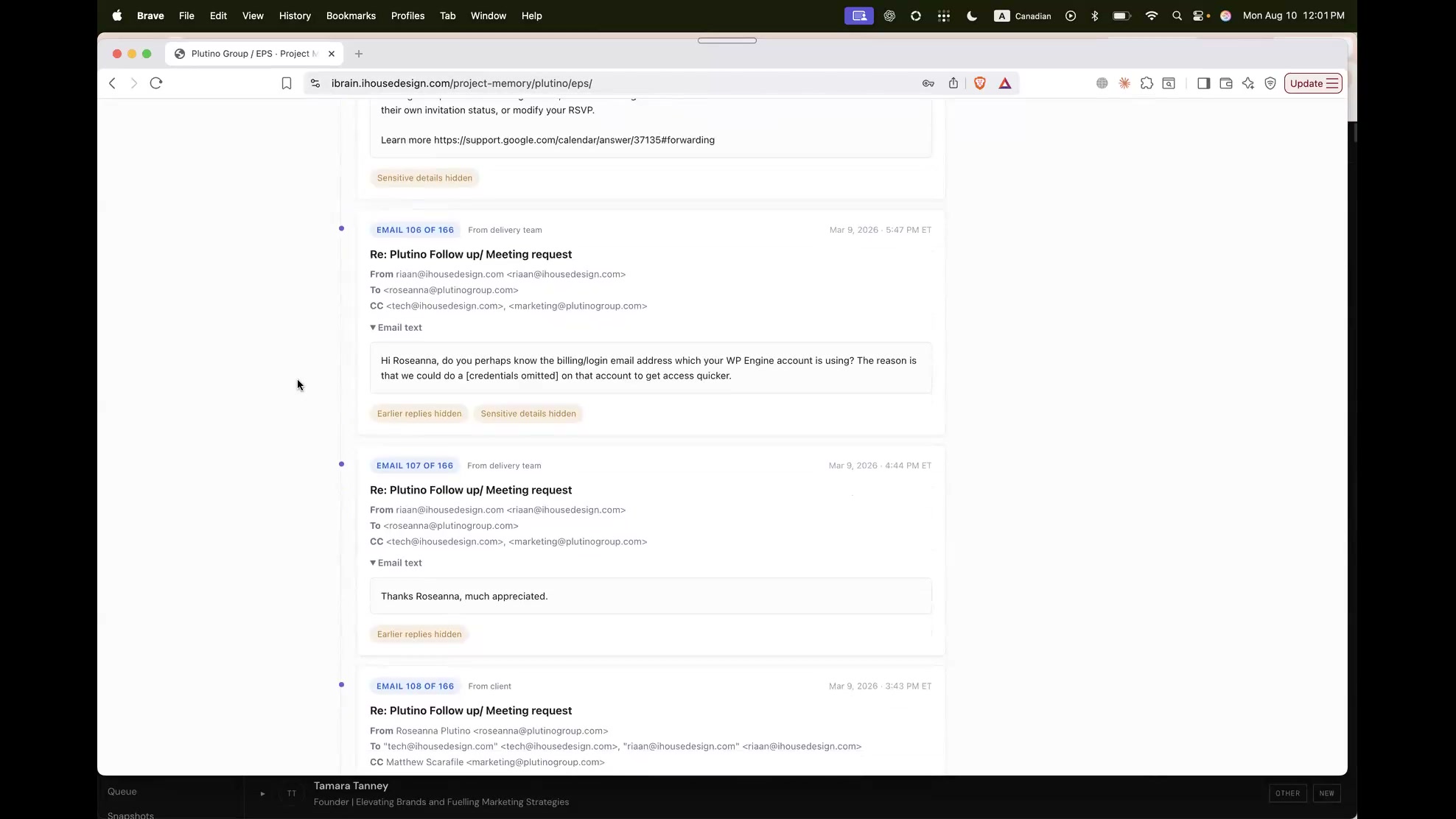Click the OTHER tag in background window

(1288, 793)
